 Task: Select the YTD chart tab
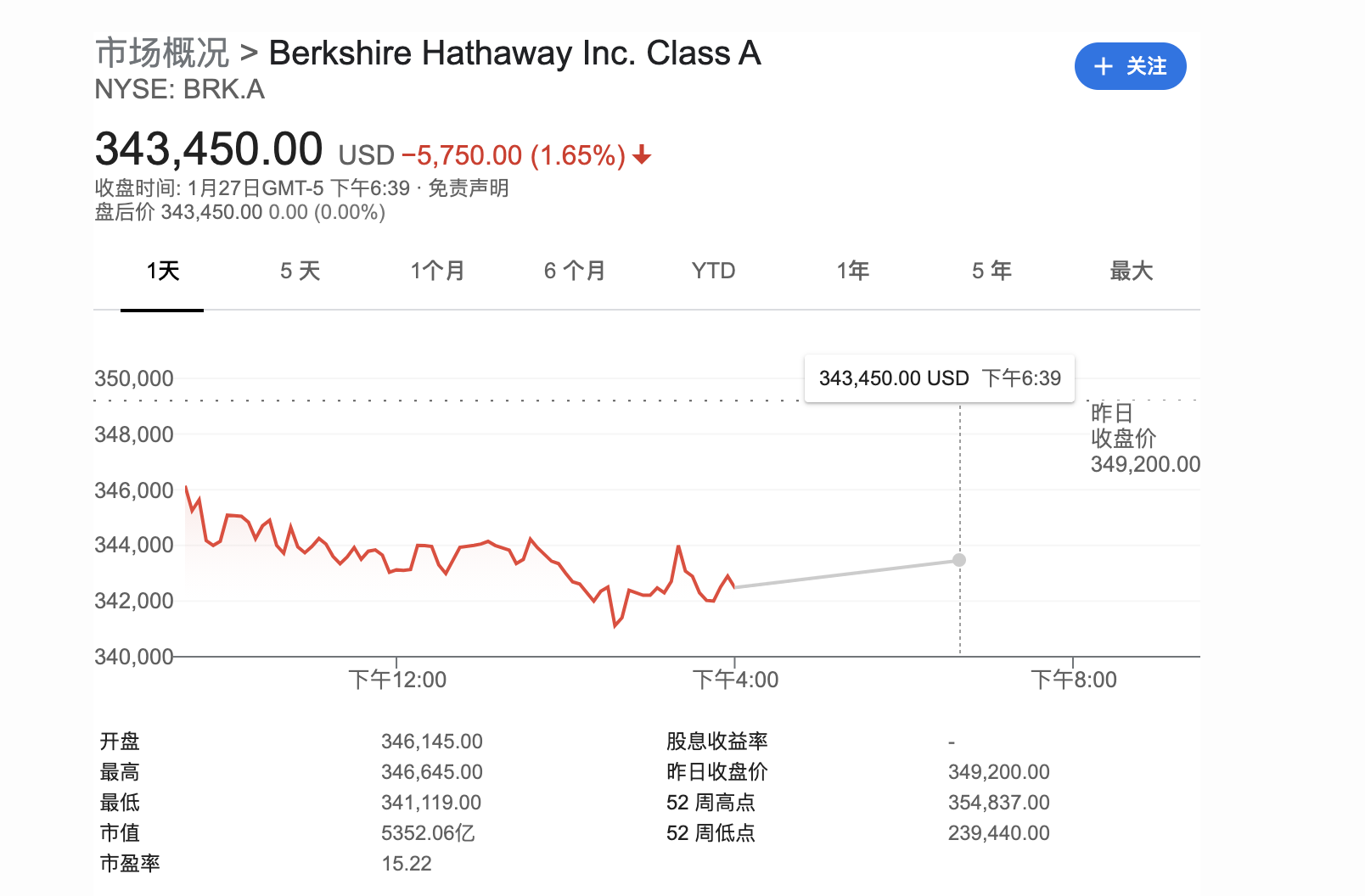[713, 272]
